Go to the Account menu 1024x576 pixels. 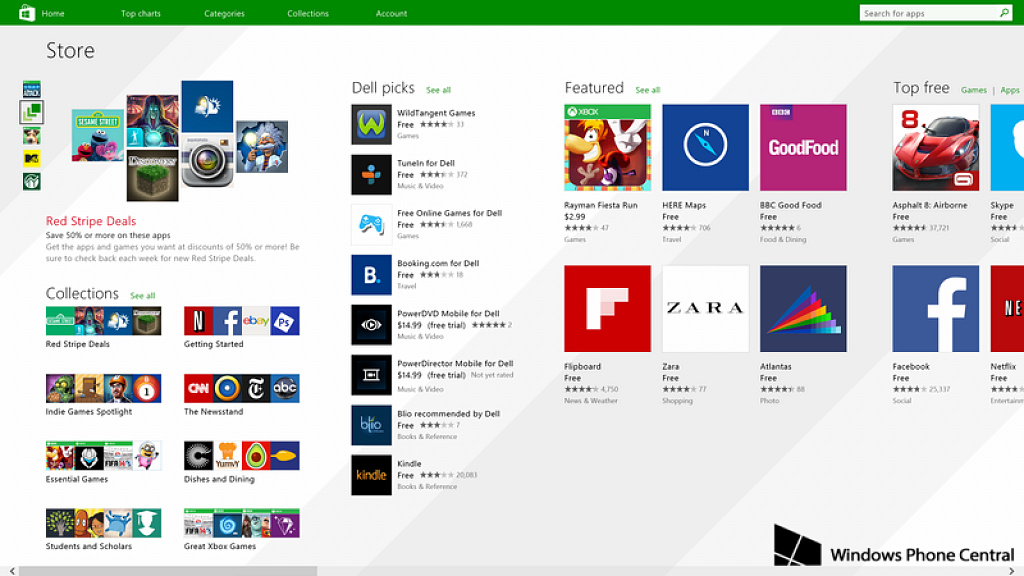click(391, 13)
